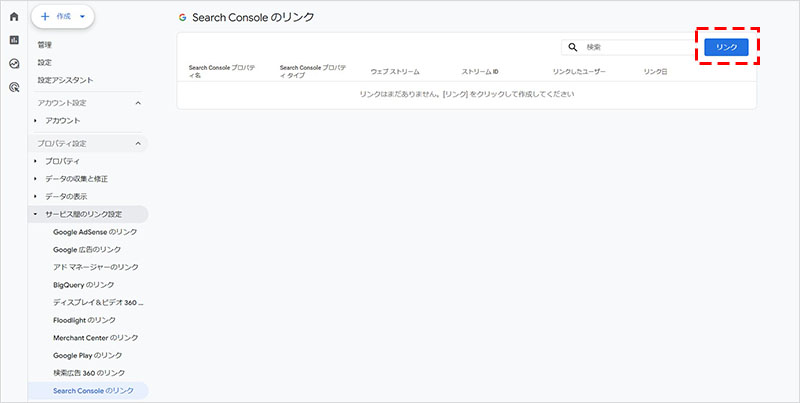Select Google Play のリンク
Viewport: 800px width, 403px height.
pos(88,355)
